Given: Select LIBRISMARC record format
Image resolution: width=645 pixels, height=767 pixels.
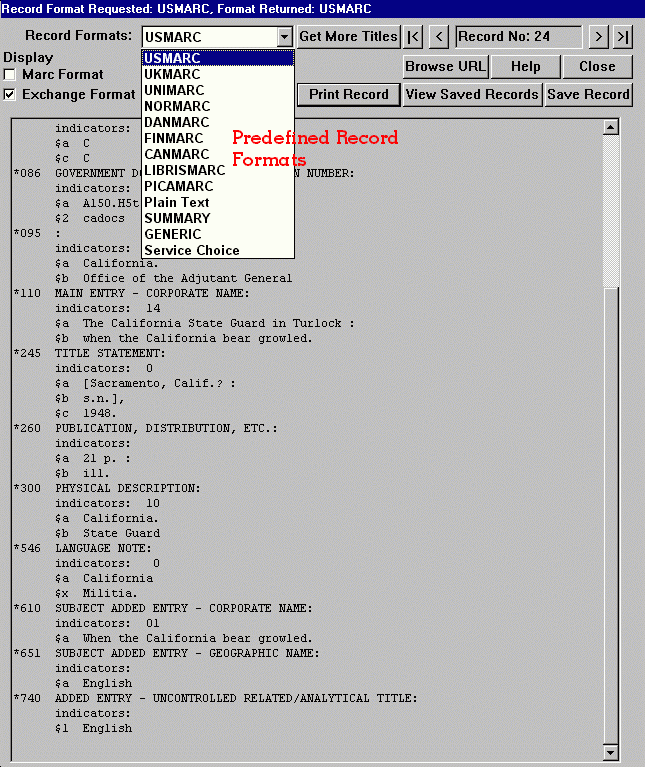Looking at the screenshot, I should (x=218, y=170).
